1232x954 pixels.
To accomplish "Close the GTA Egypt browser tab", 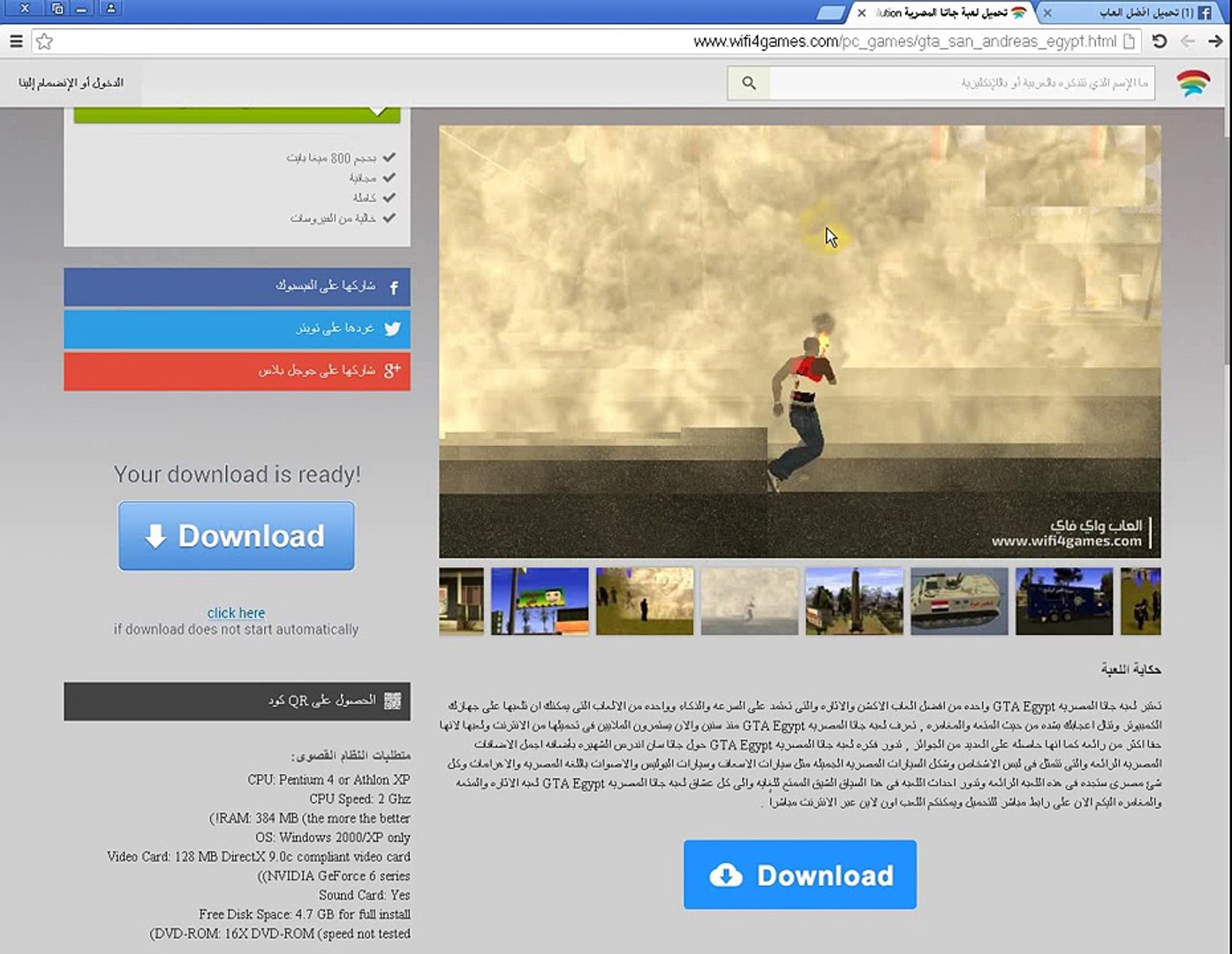I will pos(862,13).
